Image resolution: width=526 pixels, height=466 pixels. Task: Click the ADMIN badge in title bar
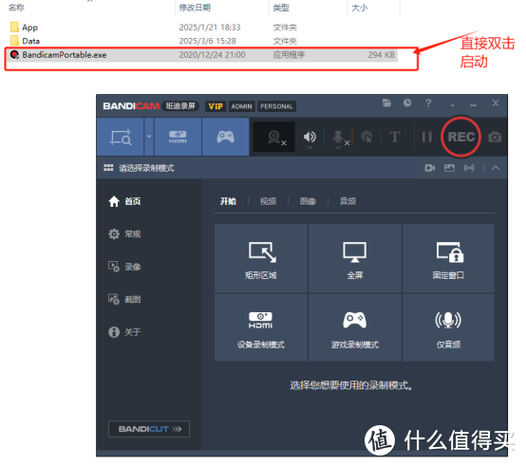click(242, 106)
